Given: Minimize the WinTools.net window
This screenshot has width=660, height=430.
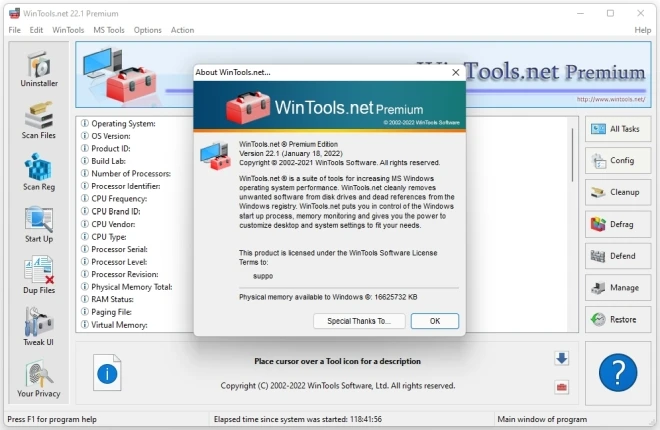Looking at the screenshot, I should (x=580, y=13).
